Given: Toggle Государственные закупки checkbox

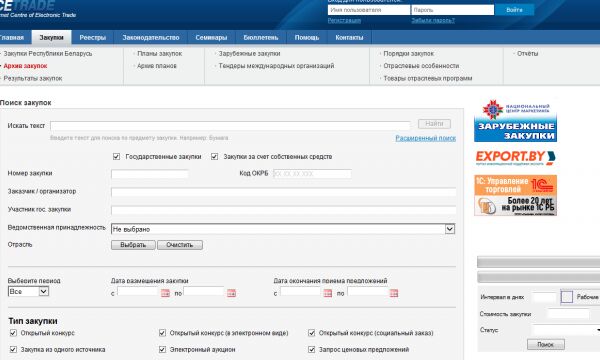Looking at the screenshot, I should click(116, 156).
